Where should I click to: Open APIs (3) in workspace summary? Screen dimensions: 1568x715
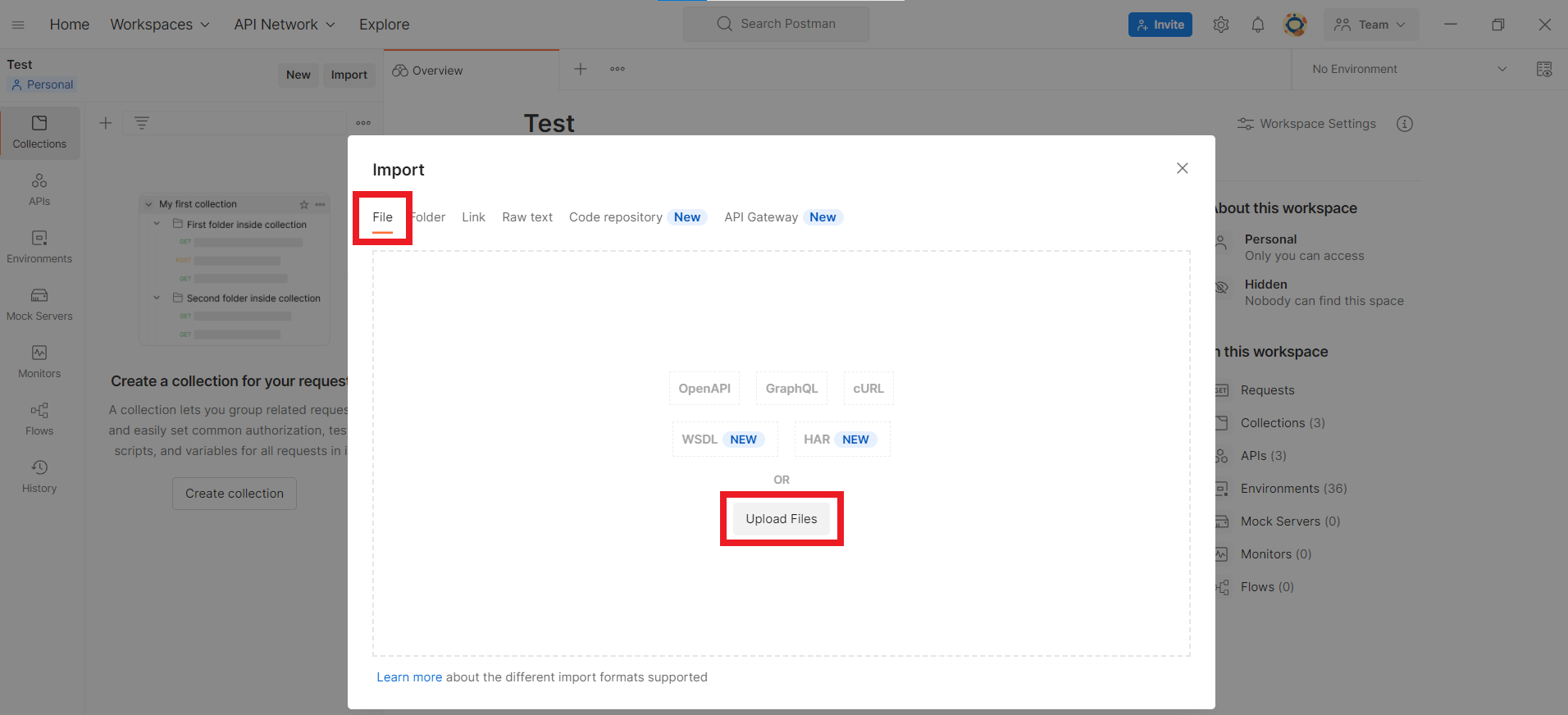pyautogui.click(x=1263, y=456)
